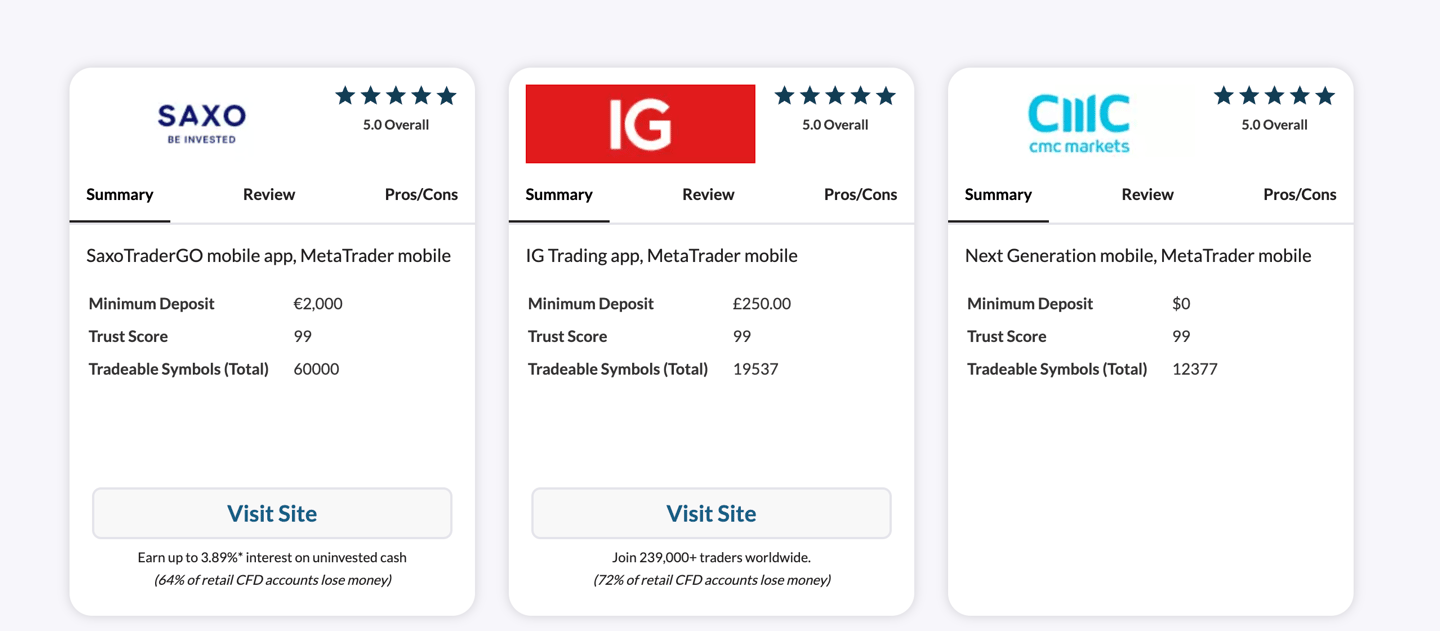Click the IG Tradeable Symbols value 19537

[x=756, y=369]
